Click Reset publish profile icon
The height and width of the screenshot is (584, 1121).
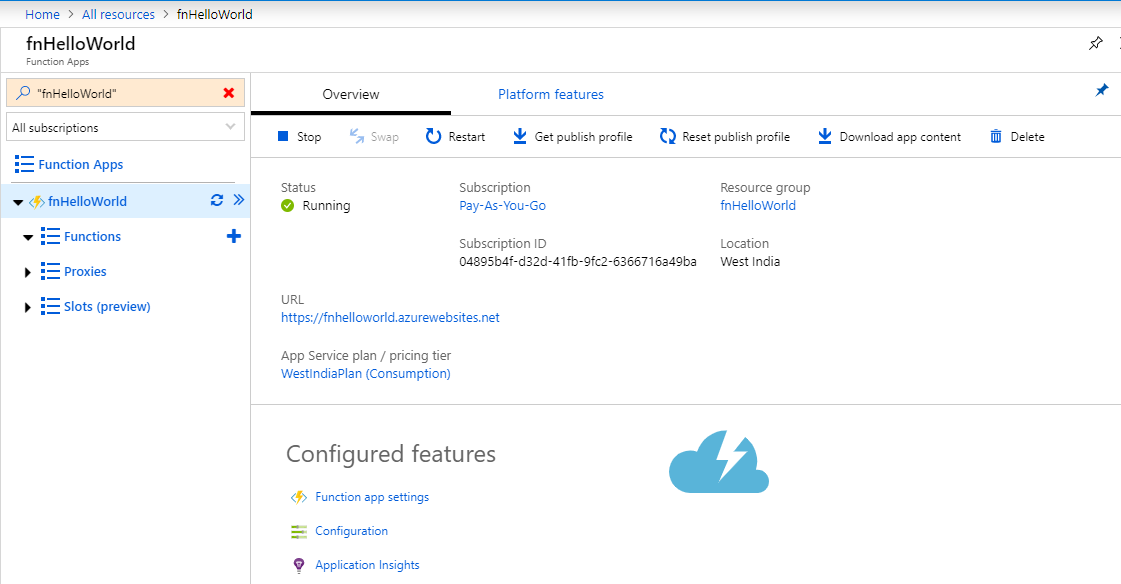click(x=668, y=137)
